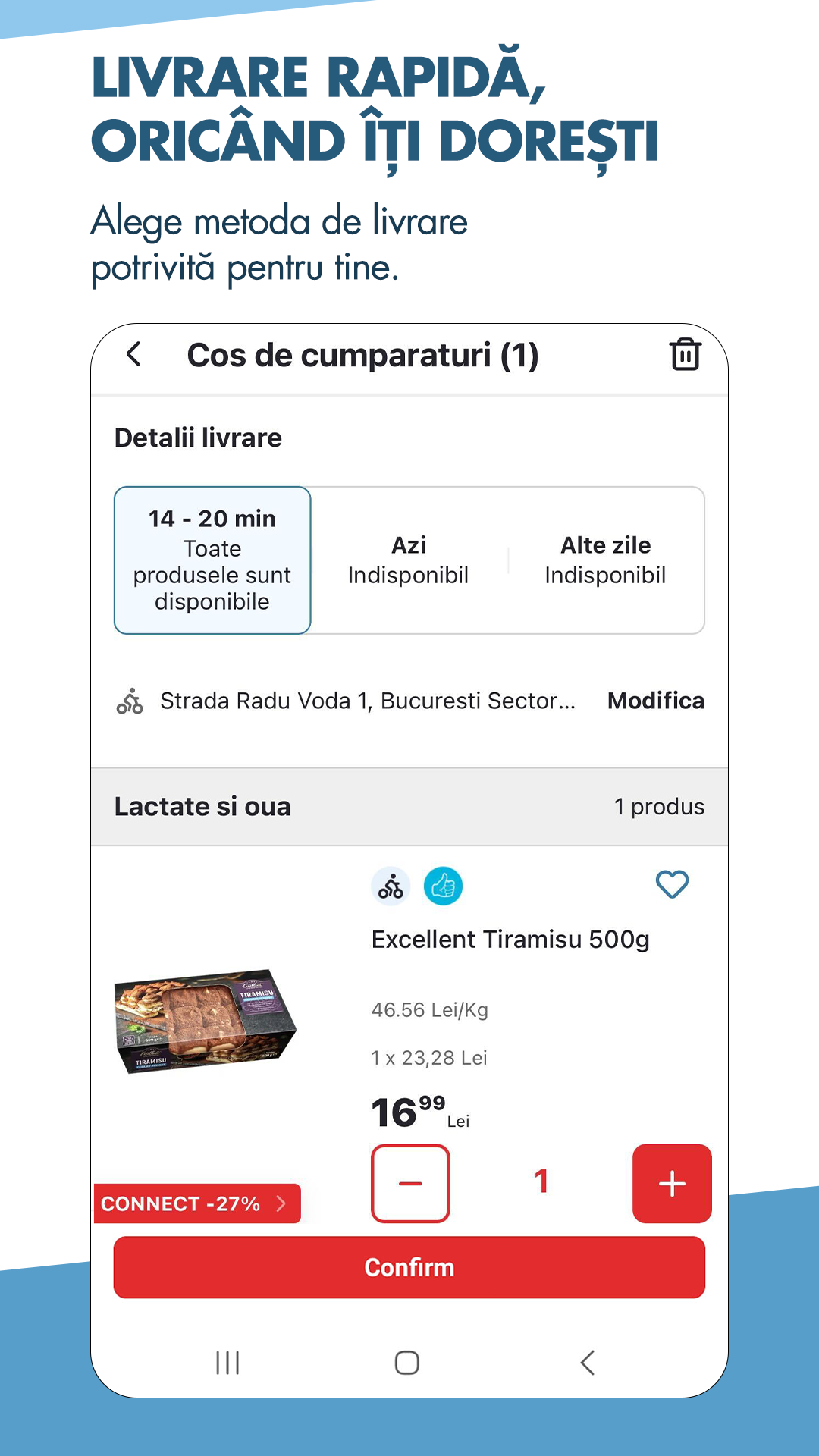Tap the bike delivery badge on the product

coord(391,886)
